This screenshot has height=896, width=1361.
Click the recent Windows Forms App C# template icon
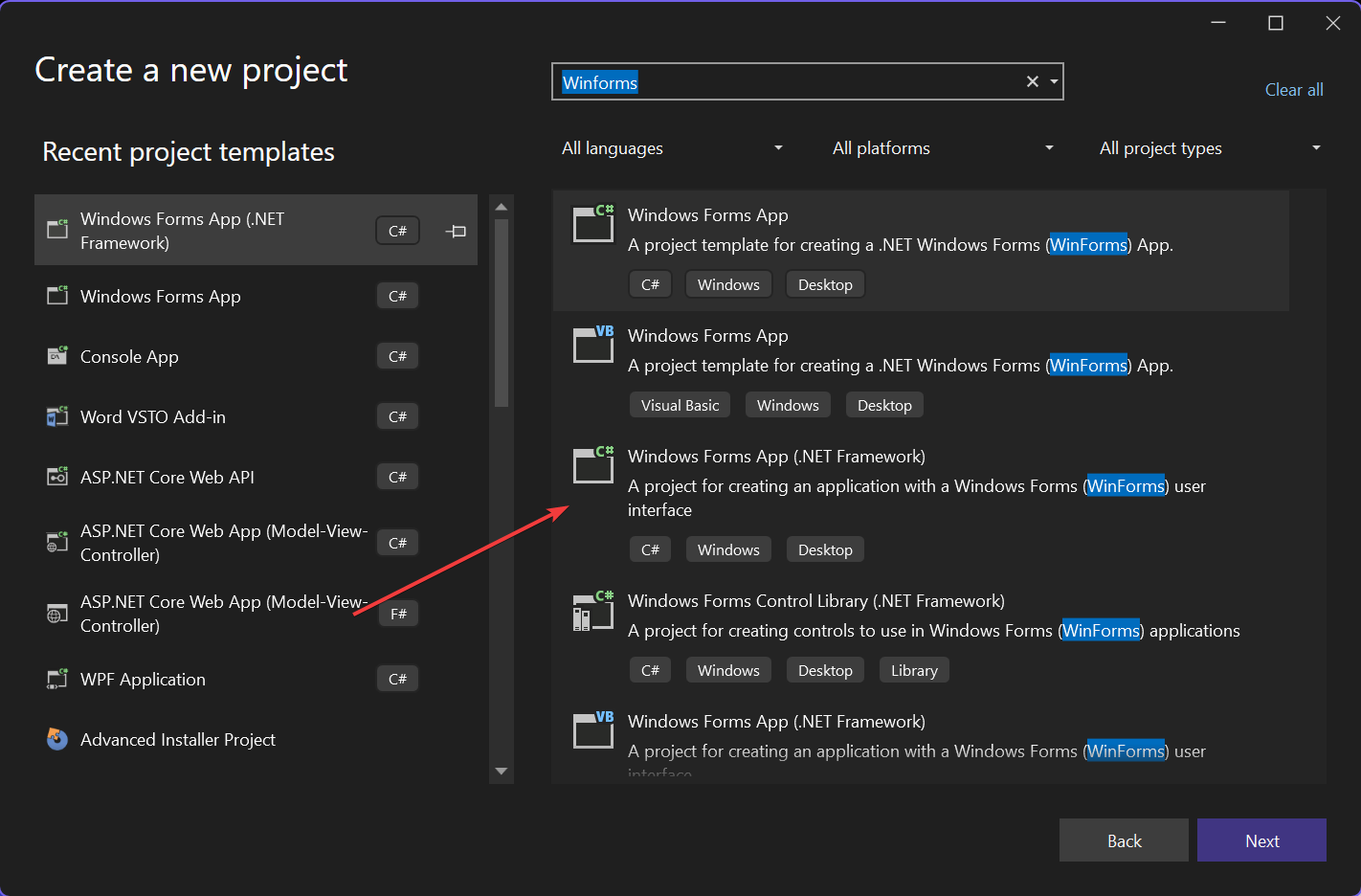57,295
